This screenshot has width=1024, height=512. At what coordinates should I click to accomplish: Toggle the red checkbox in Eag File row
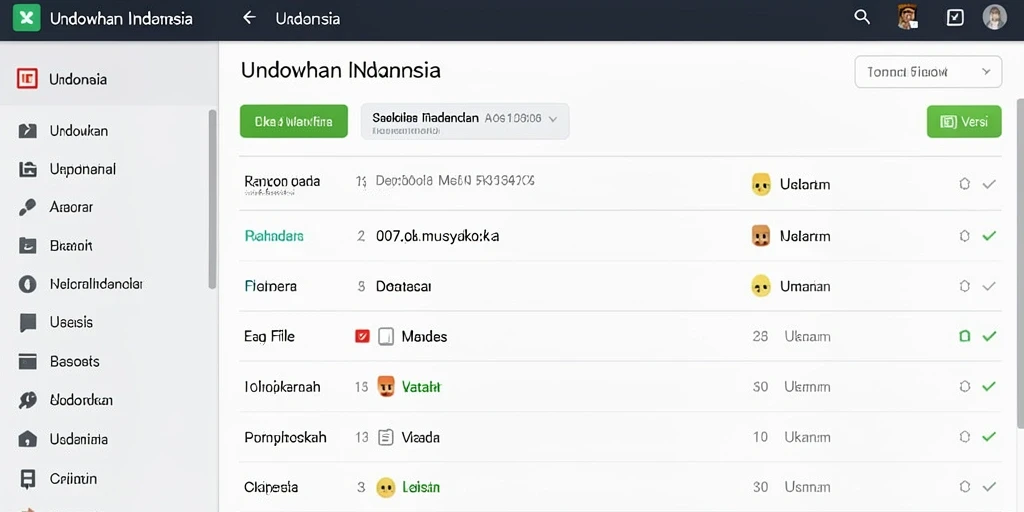click(x=362, y=336)
